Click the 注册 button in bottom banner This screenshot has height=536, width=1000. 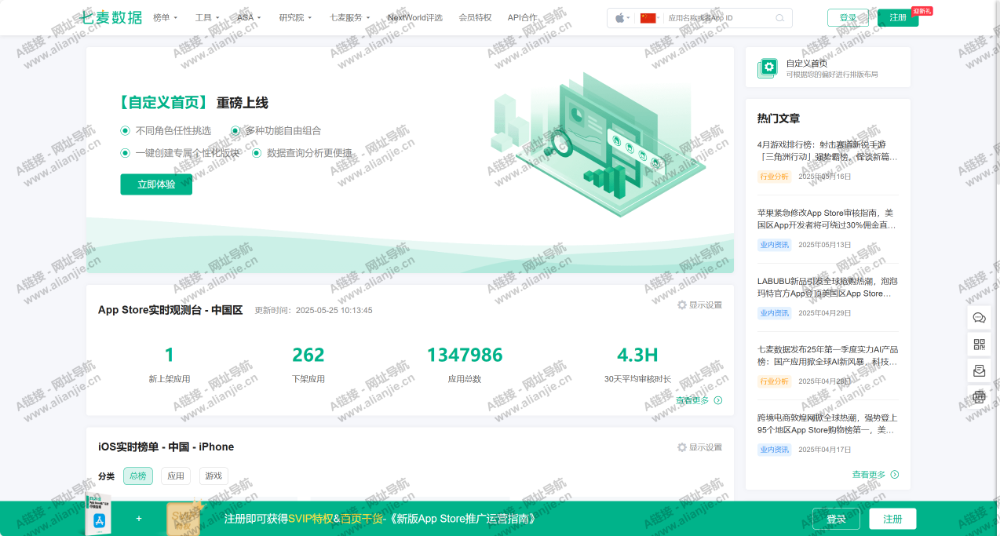(x=893, y=519)
